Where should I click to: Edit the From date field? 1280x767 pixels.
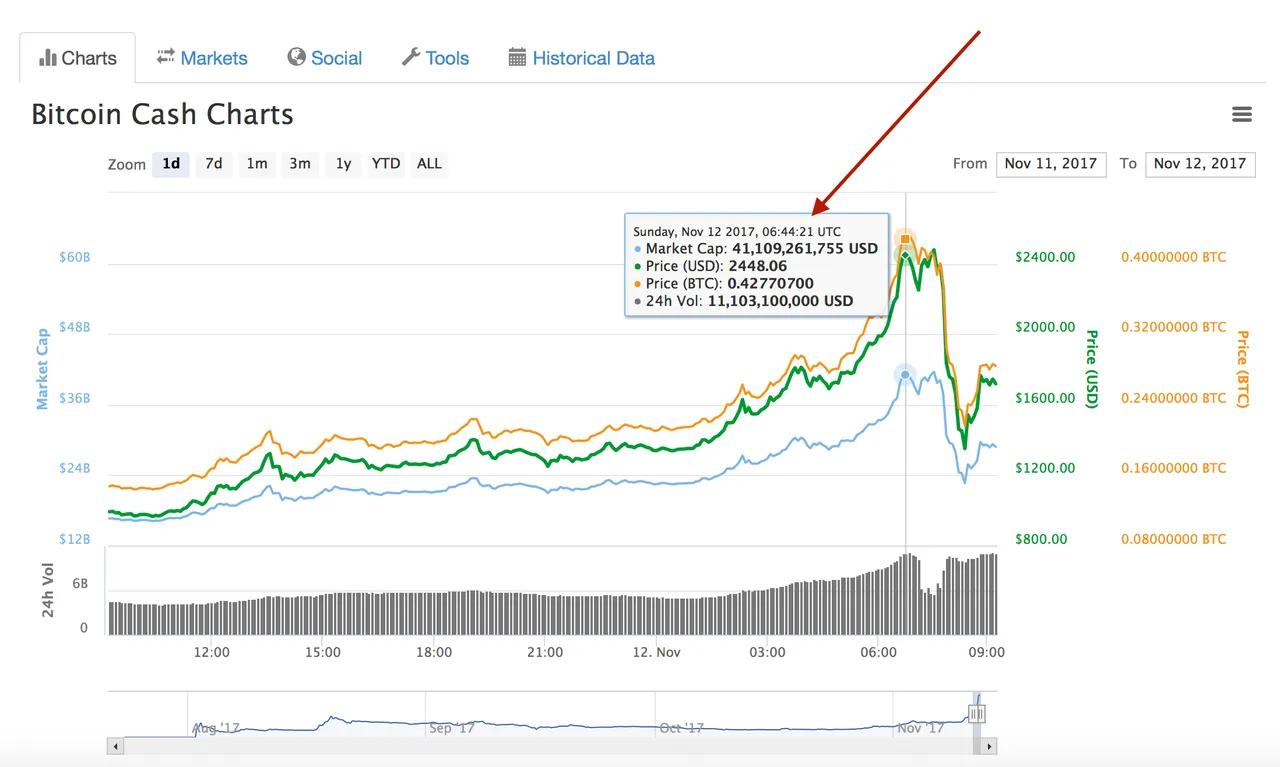[x=1051, y=164]
